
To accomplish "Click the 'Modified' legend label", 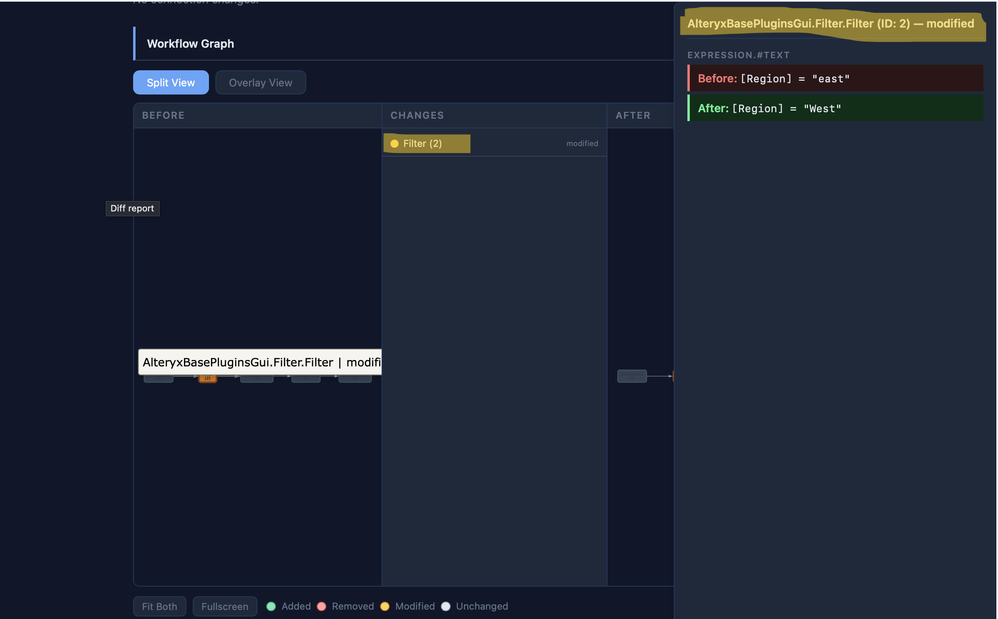I will pyautogui.click(x=415, y=606).
